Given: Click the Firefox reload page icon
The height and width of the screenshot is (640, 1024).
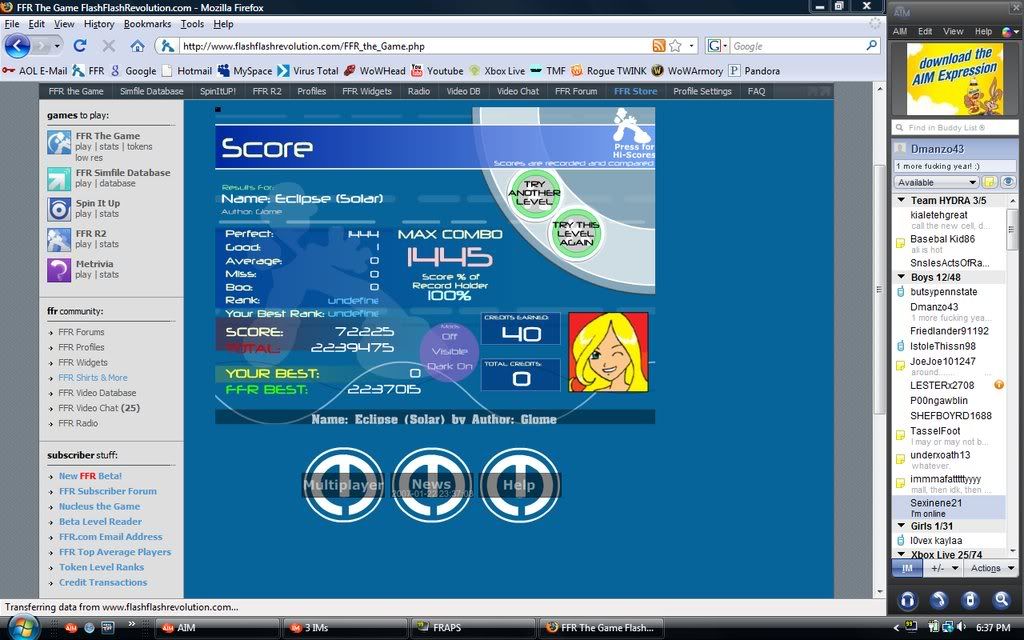Looking at the screenshot, I should pyautogui.click(x=80, y=46).
